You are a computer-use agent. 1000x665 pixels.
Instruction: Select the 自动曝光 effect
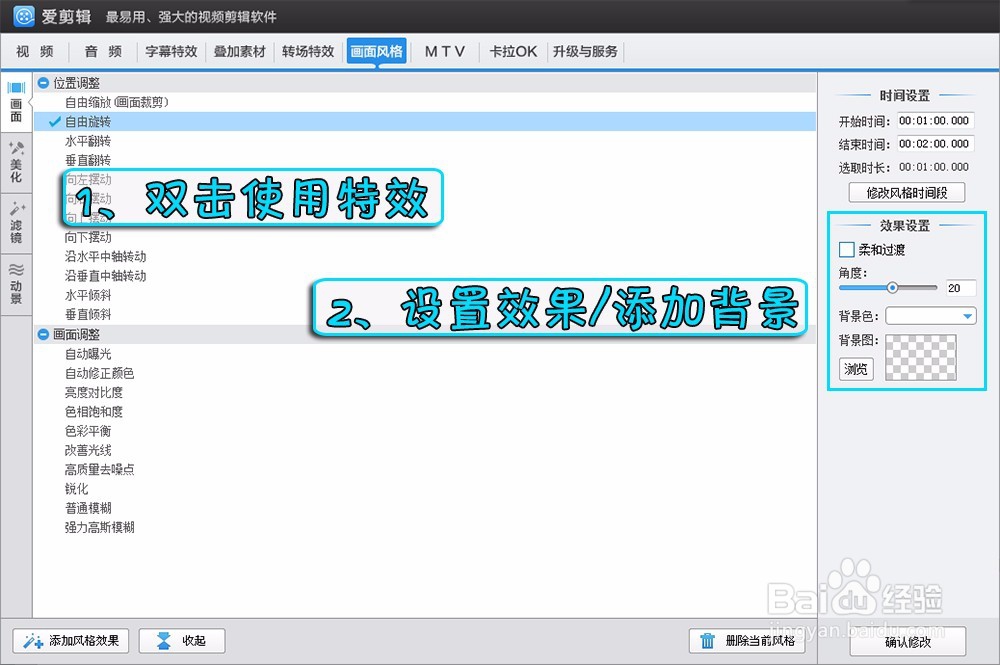(x=88, y=354)
